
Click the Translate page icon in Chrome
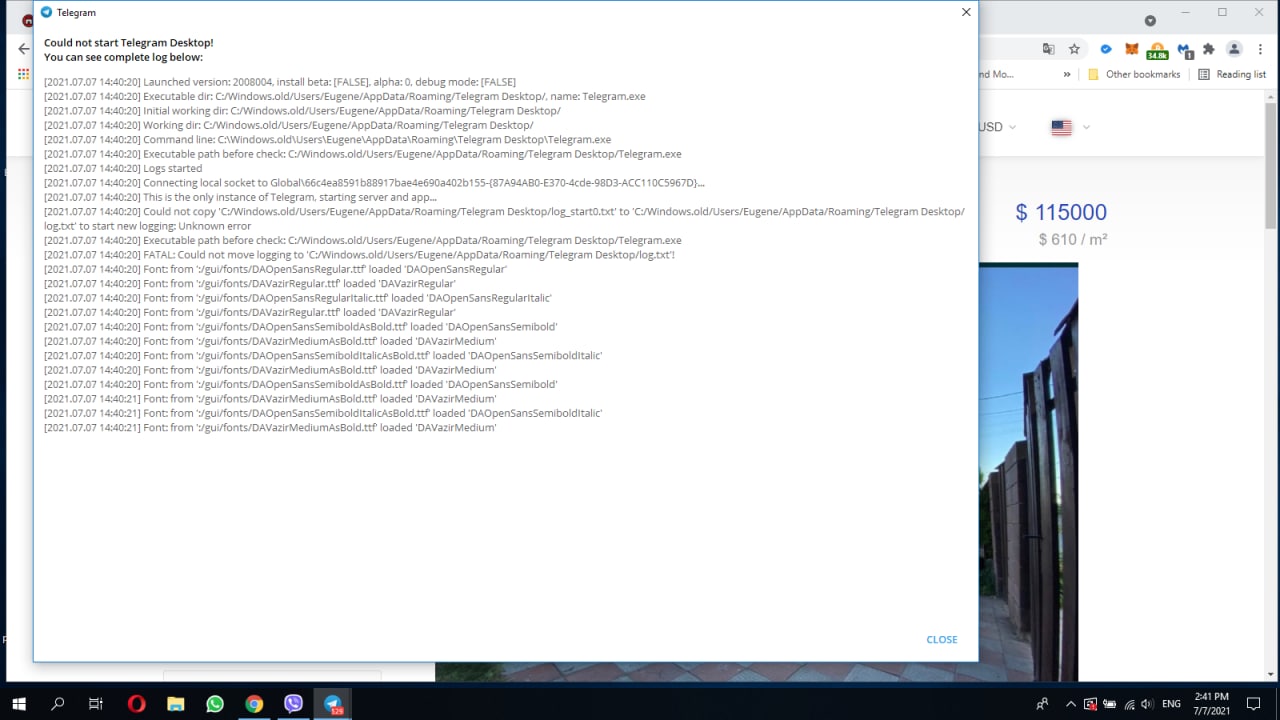click(1048, 49)
